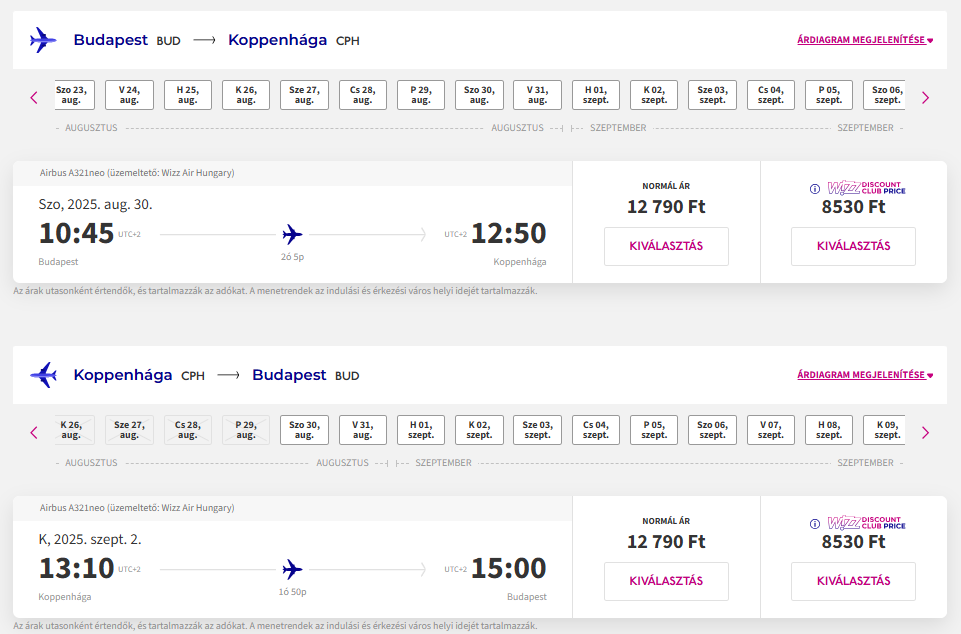The height and width of the screenshot is (634, 961).
Task: Select outbound date Szo 30, aug.
Action: point(479,95)
